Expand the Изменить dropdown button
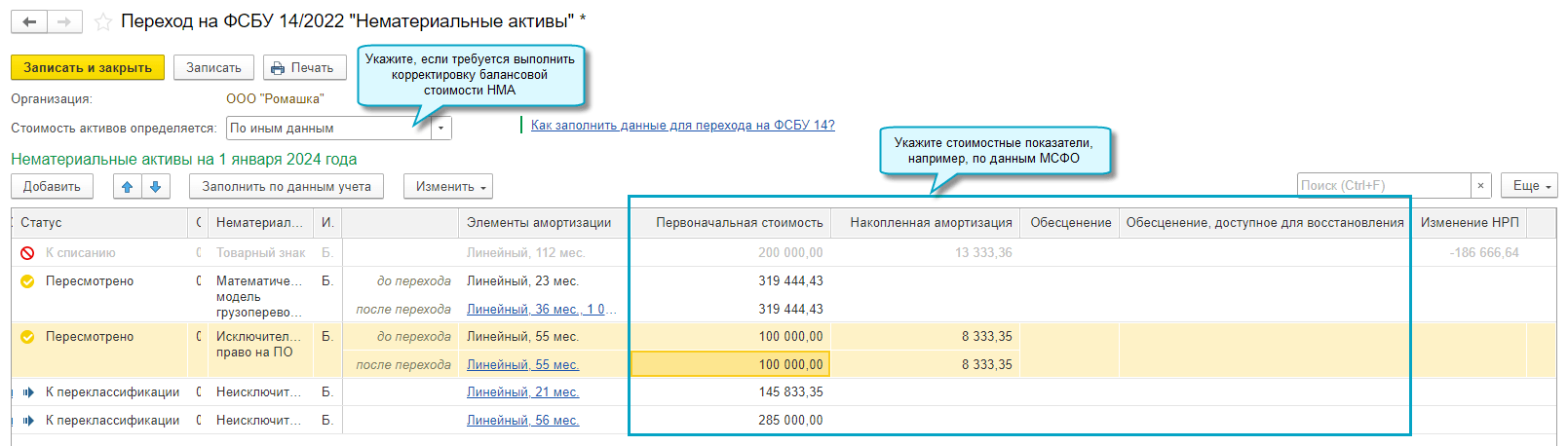The height and width of the screenshot is (446, 1568). (448, 186)
